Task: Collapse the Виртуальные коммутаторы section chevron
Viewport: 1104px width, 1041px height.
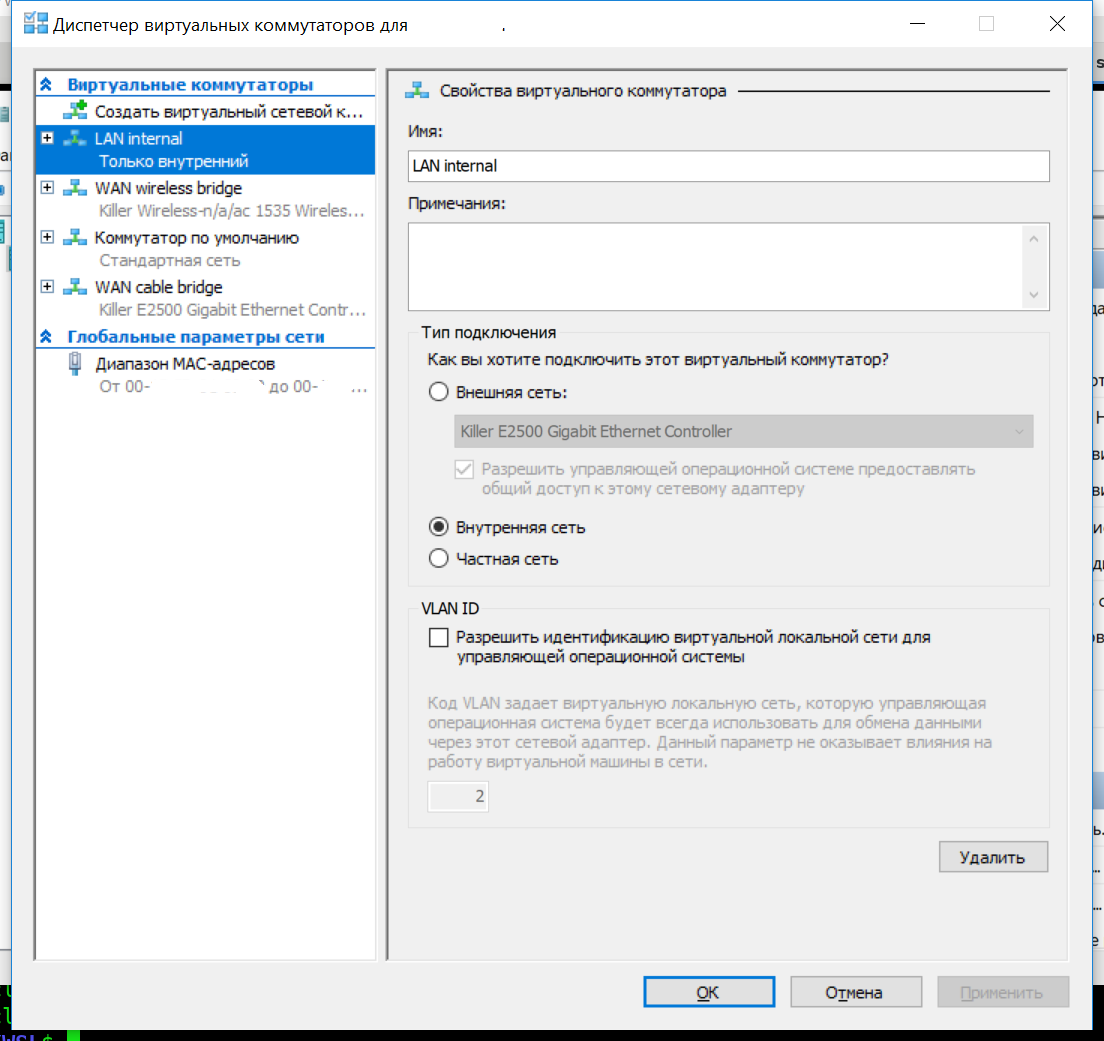Action: coord(46,84)
